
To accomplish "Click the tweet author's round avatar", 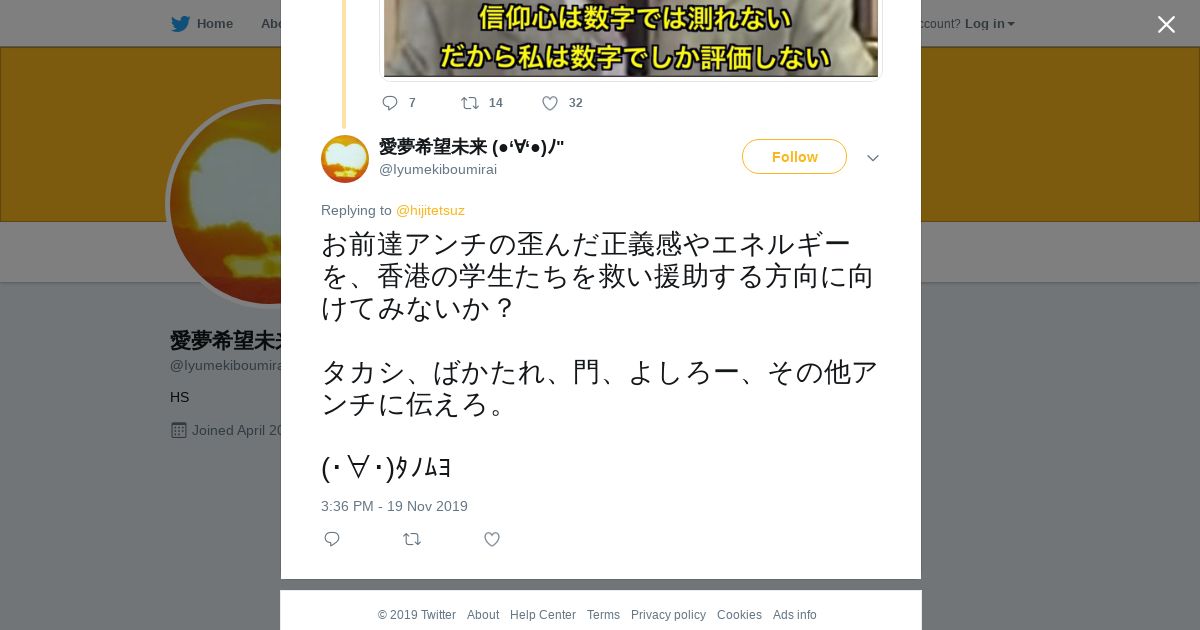I will (345, 159).
